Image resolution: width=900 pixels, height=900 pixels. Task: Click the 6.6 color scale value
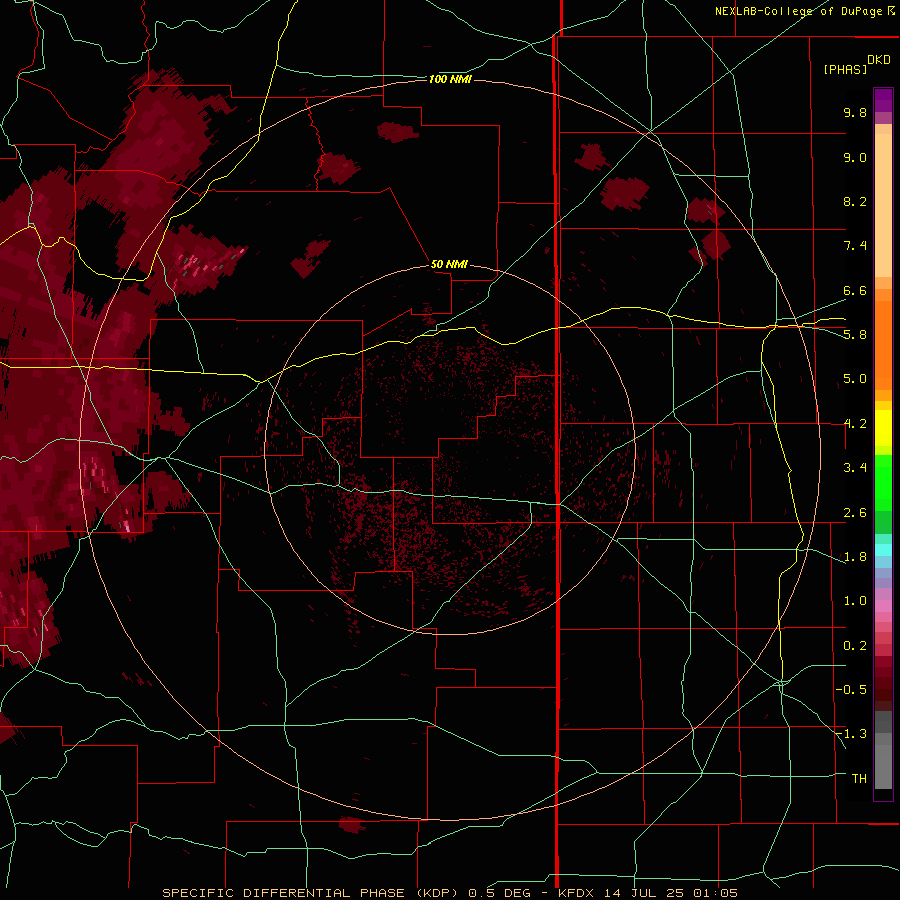pos(855,290)
